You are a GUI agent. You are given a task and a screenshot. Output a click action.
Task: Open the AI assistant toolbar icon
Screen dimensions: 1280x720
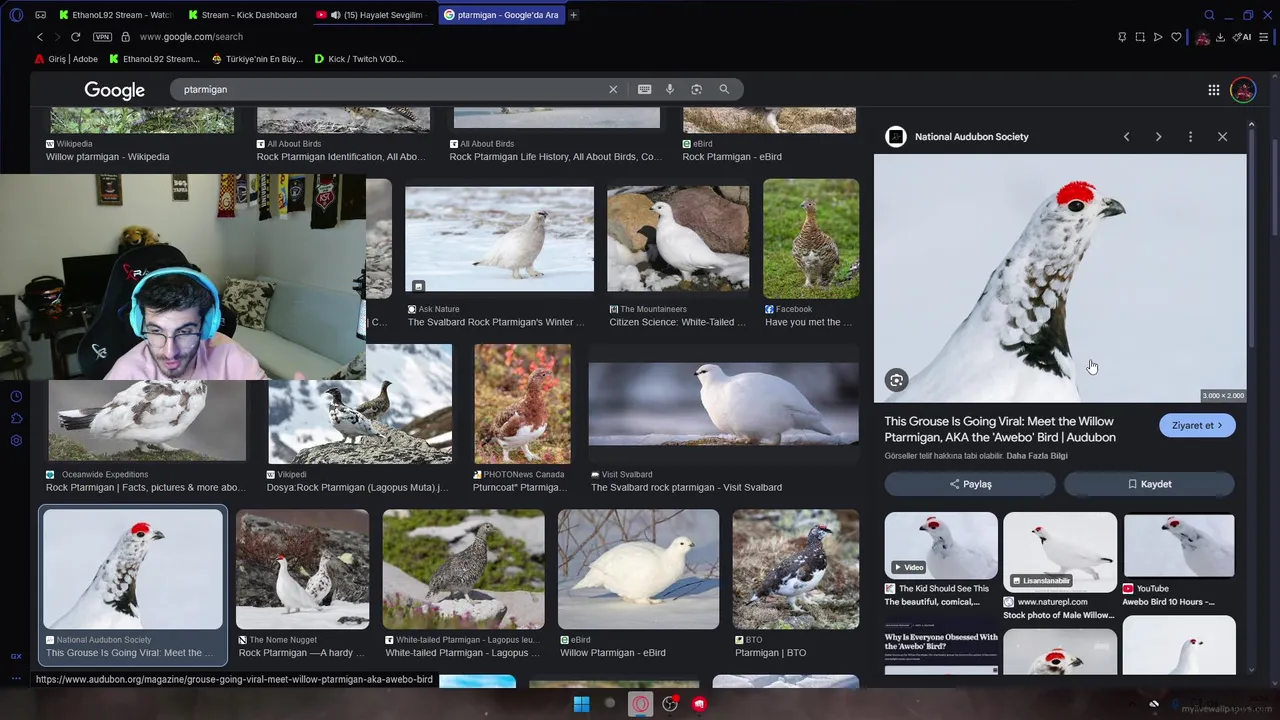pos(1243,37)
